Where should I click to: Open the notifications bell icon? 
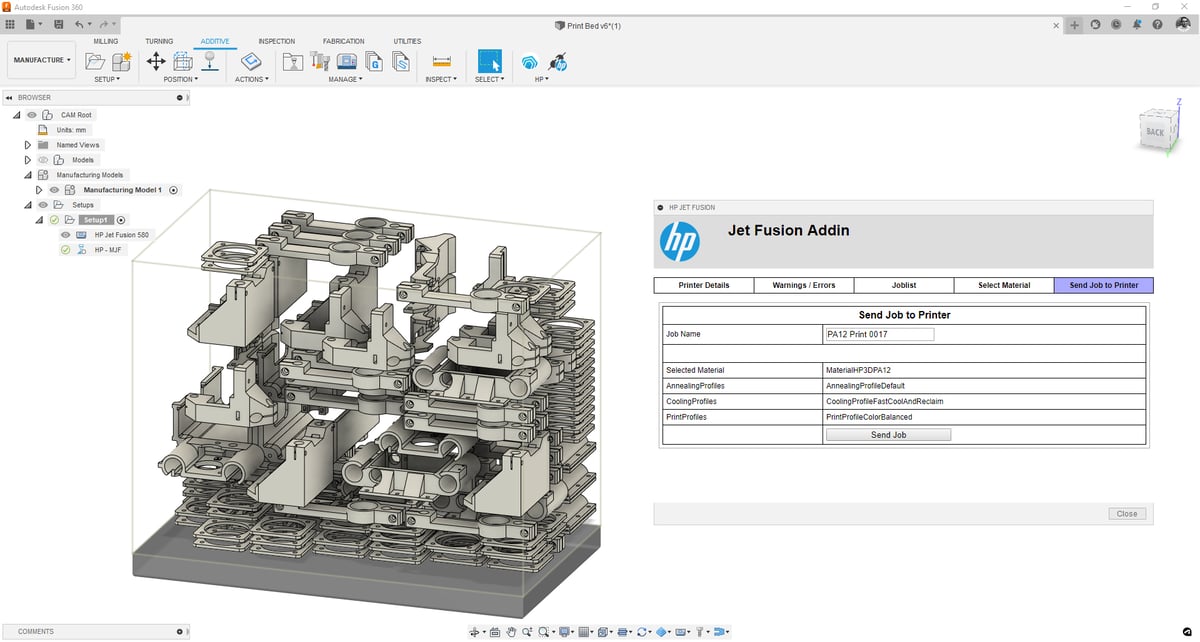pos(1137,25)
